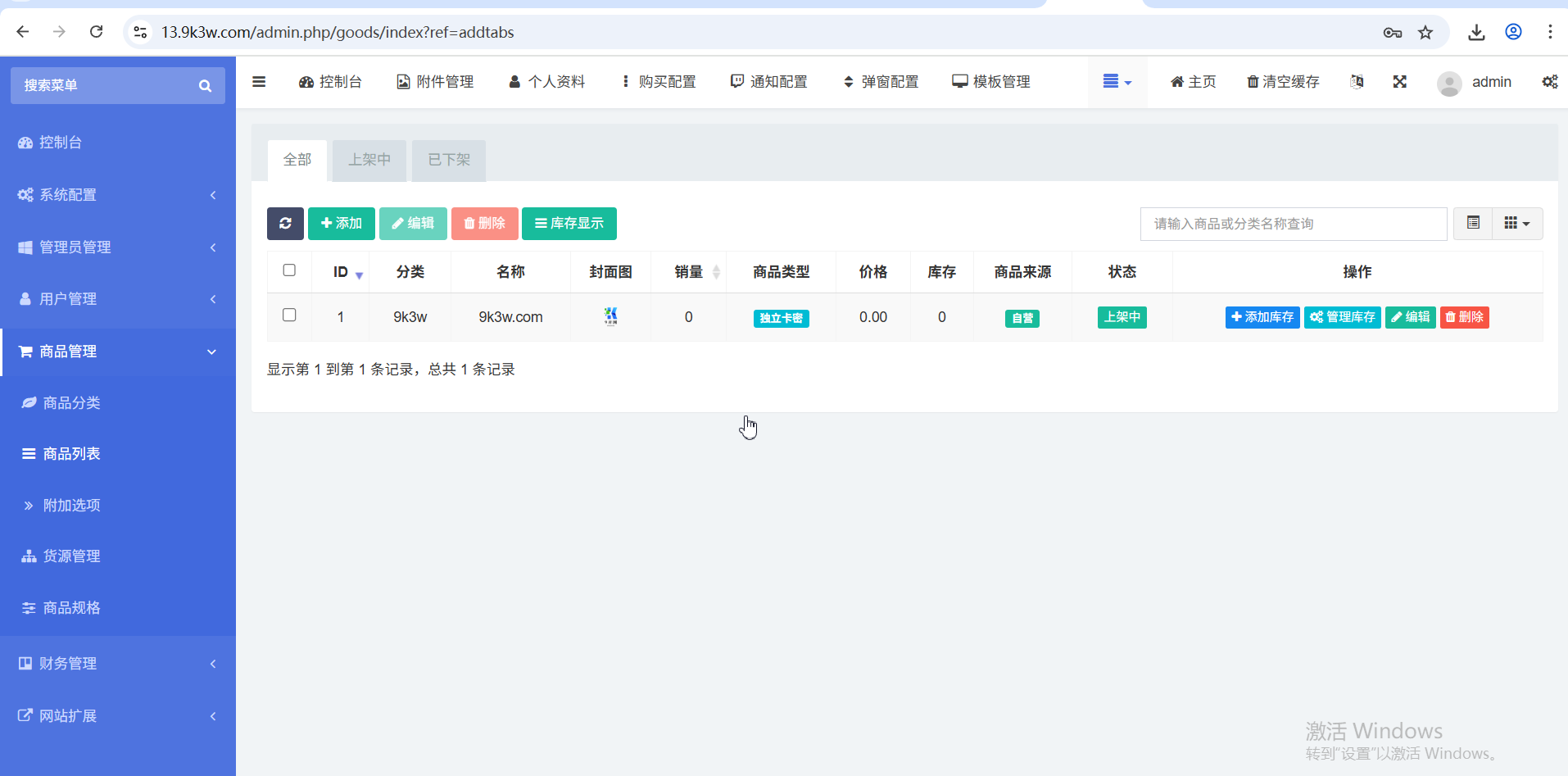Toggle fullscreen with the expand arrows icon

pyautogui.click(x=1400, y=82)
